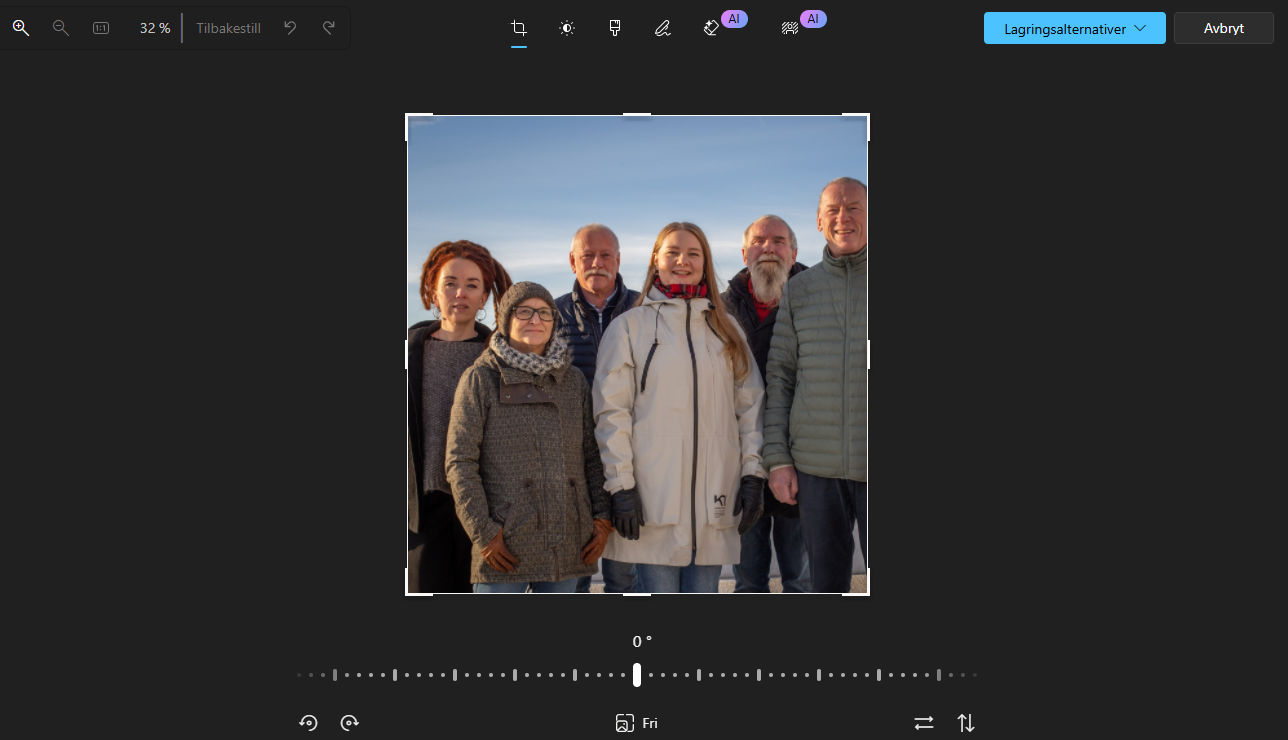Screen dimensions: 1288x740
Task: Click the 32 % zoom level
Action: click(154, 28)
